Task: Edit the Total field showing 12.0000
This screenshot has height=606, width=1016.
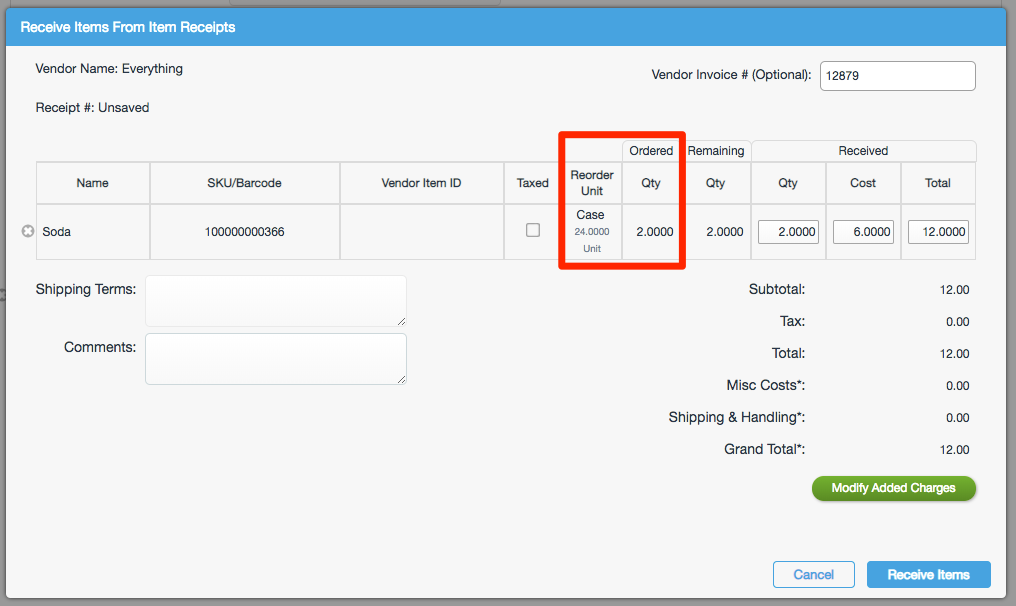Action: (x=937, y=231)
